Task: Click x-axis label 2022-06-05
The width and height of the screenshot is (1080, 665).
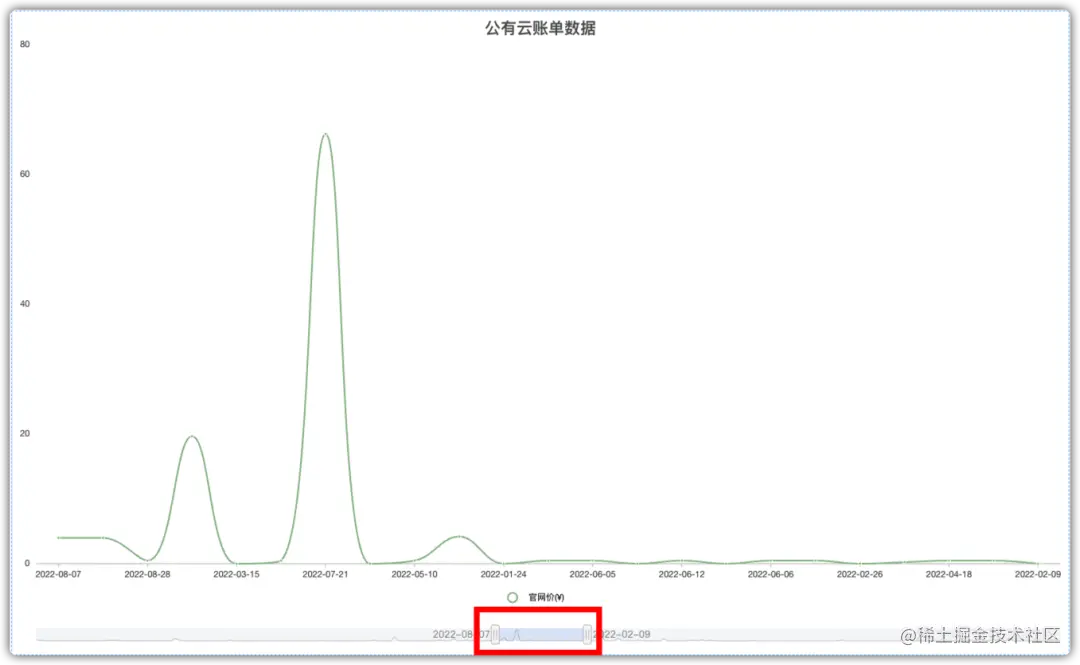Action: [x=592, y=574]
